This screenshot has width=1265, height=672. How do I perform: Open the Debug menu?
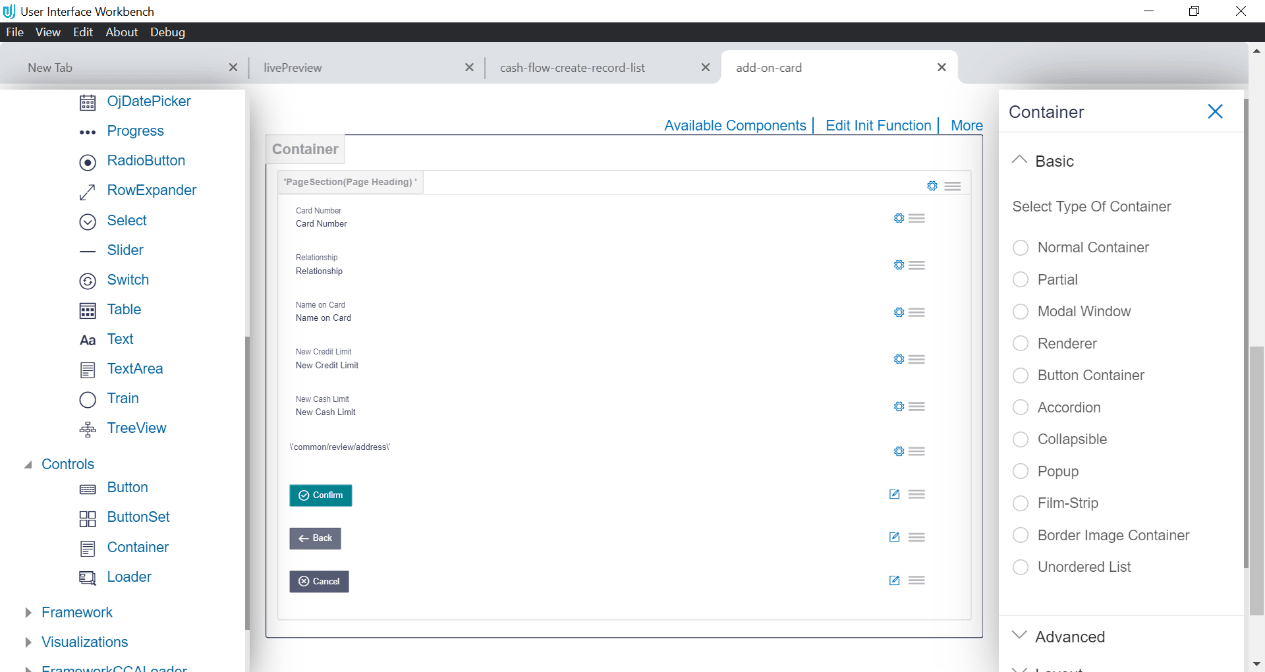pyautogui.click(x=167, y=31)
